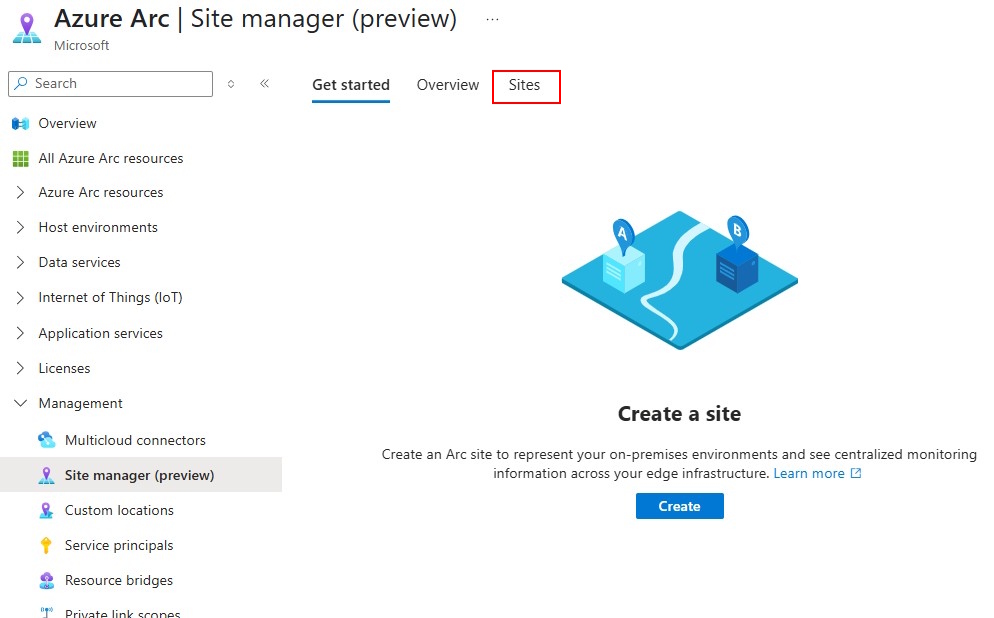Click the Licenses label

[x=64, y=368]
